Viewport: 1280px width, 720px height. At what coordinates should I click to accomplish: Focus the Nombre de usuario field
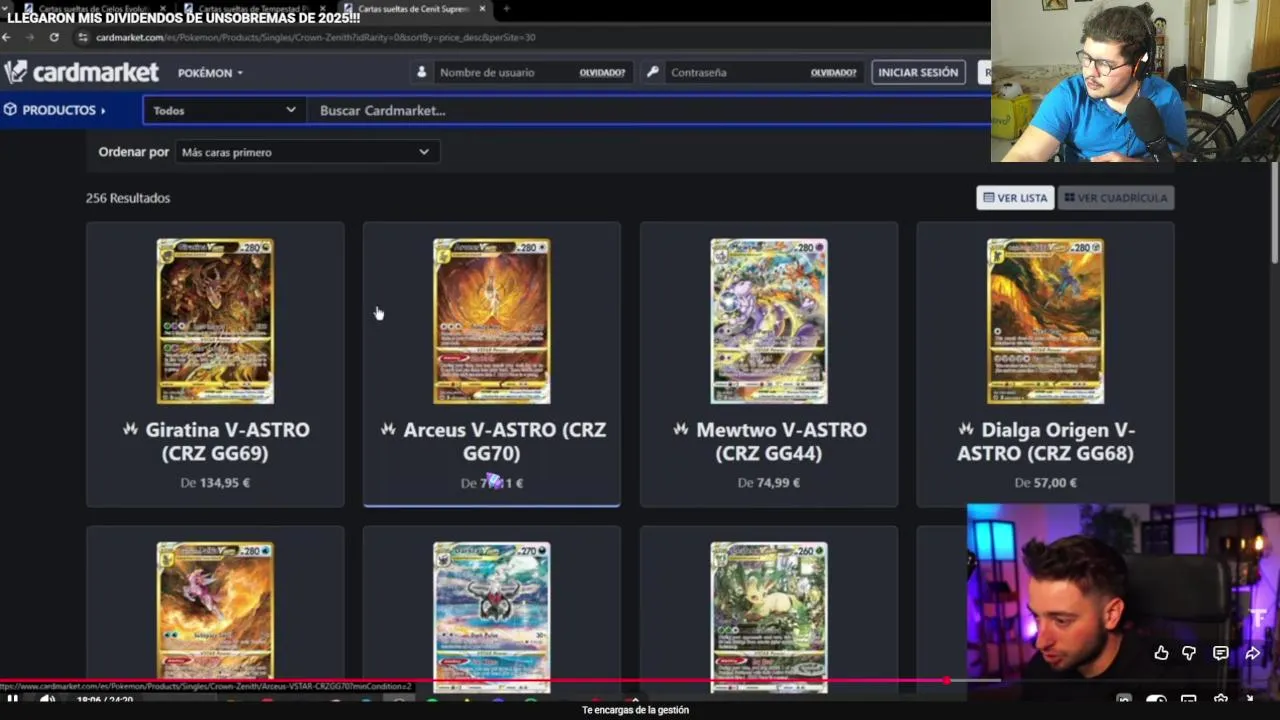pos(505,72)
